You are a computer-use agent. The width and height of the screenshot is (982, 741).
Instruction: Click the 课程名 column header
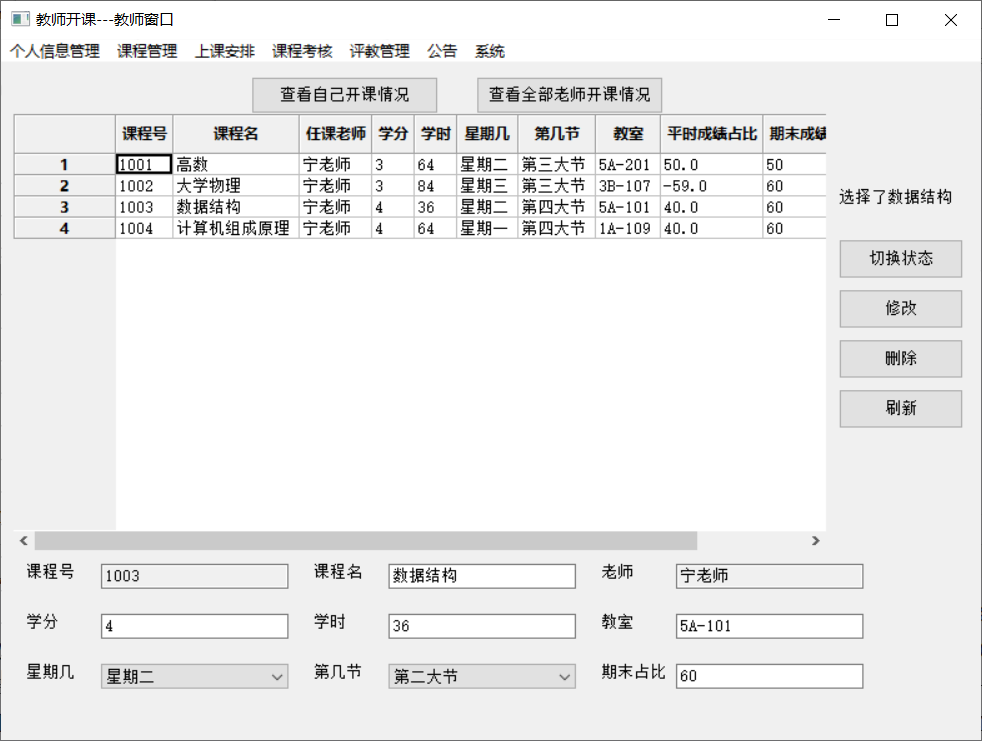tap(236, 134)
